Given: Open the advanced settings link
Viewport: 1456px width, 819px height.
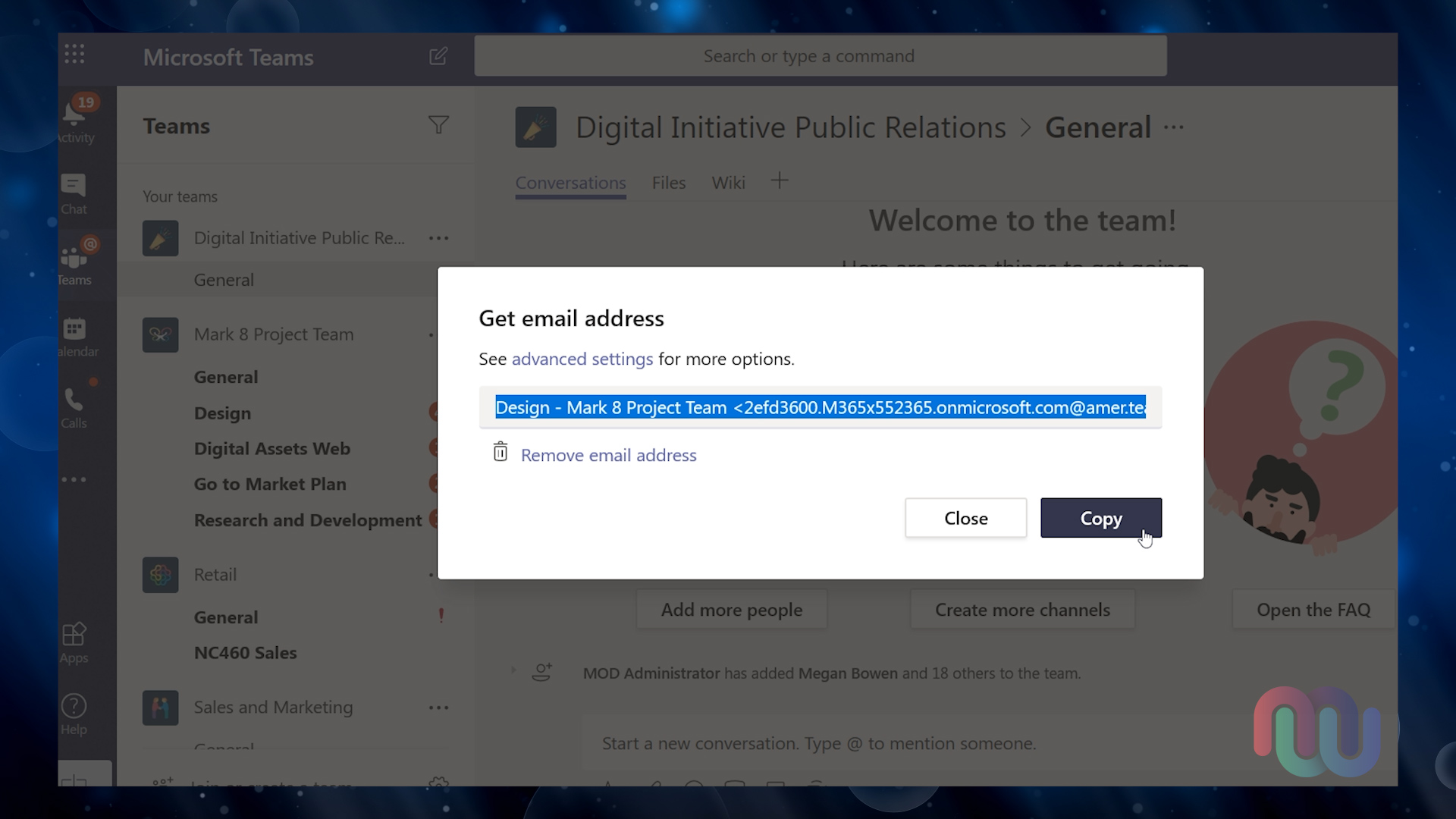Looking at the screenshot, I should pyautogui.click(x=582, y=359).
